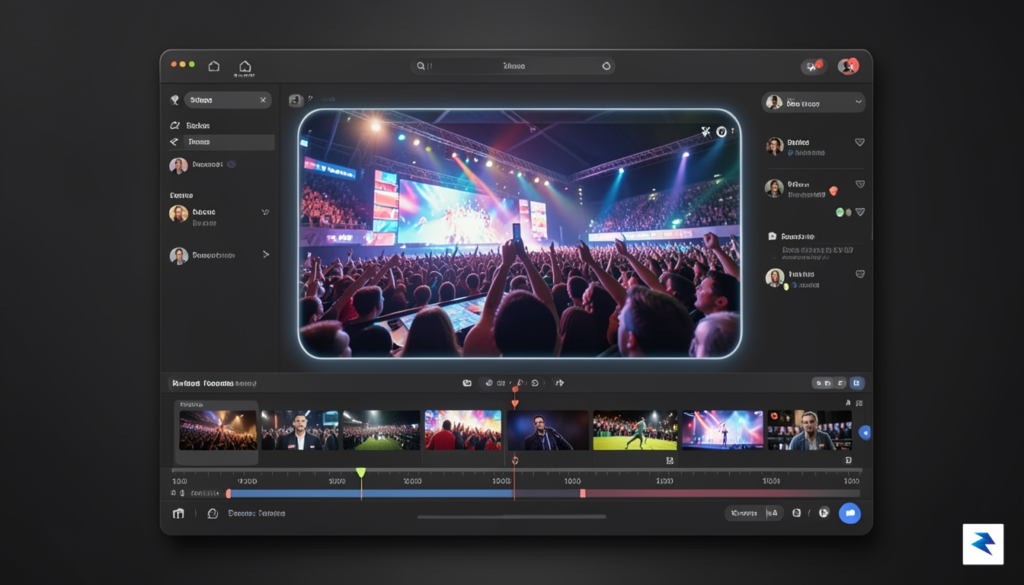
Task: Click the chat bubble icon in the bottom bar
Action: tap(212, 514)
